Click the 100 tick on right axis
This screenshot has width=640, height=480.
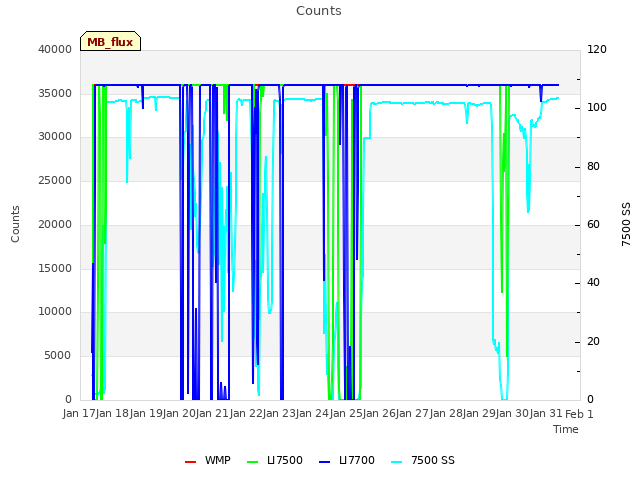click(597, 108)
